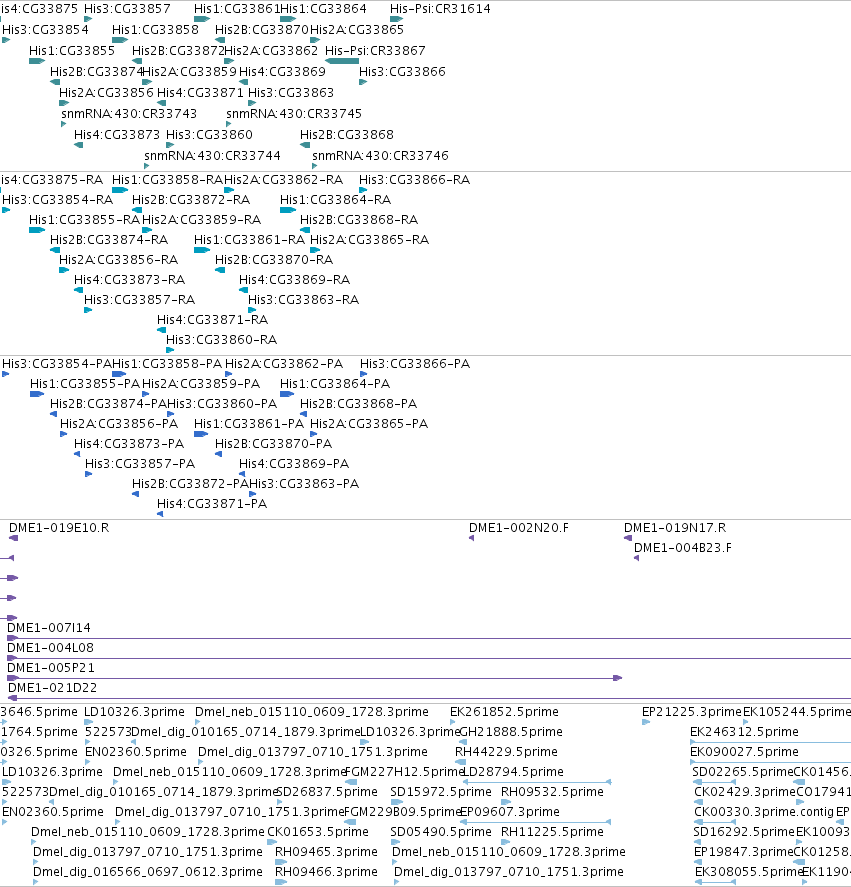Select the SD05490.5prime EST label

tap(441, 831)
